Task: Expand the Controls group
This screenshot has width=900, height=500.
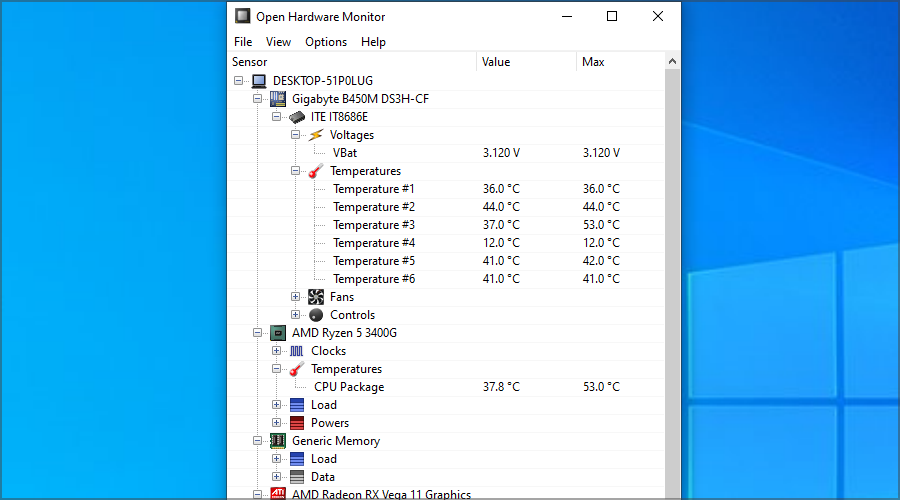Action: [x=296, y=315]
